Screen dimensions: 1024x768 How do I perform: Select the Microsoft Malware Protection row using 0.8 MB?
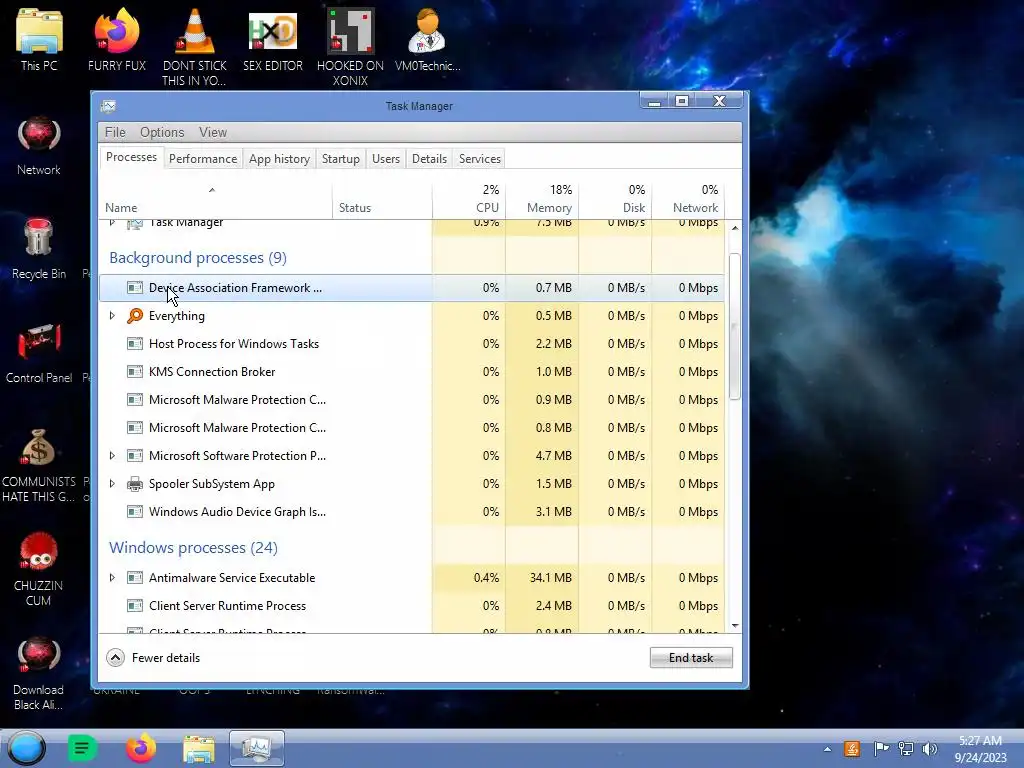click(x=411, y=428)
